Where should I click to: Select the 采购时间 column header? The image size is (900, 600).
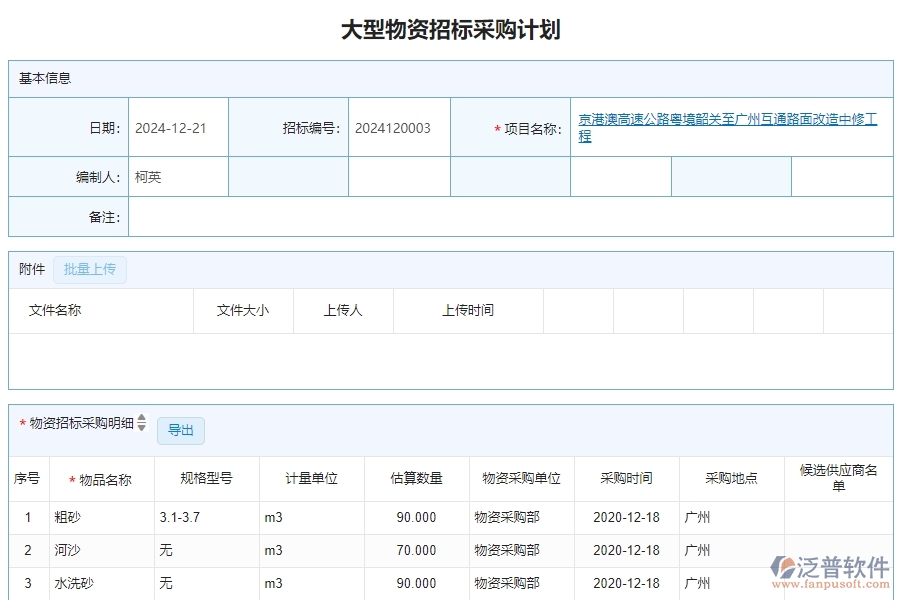[x=624, y=478]
